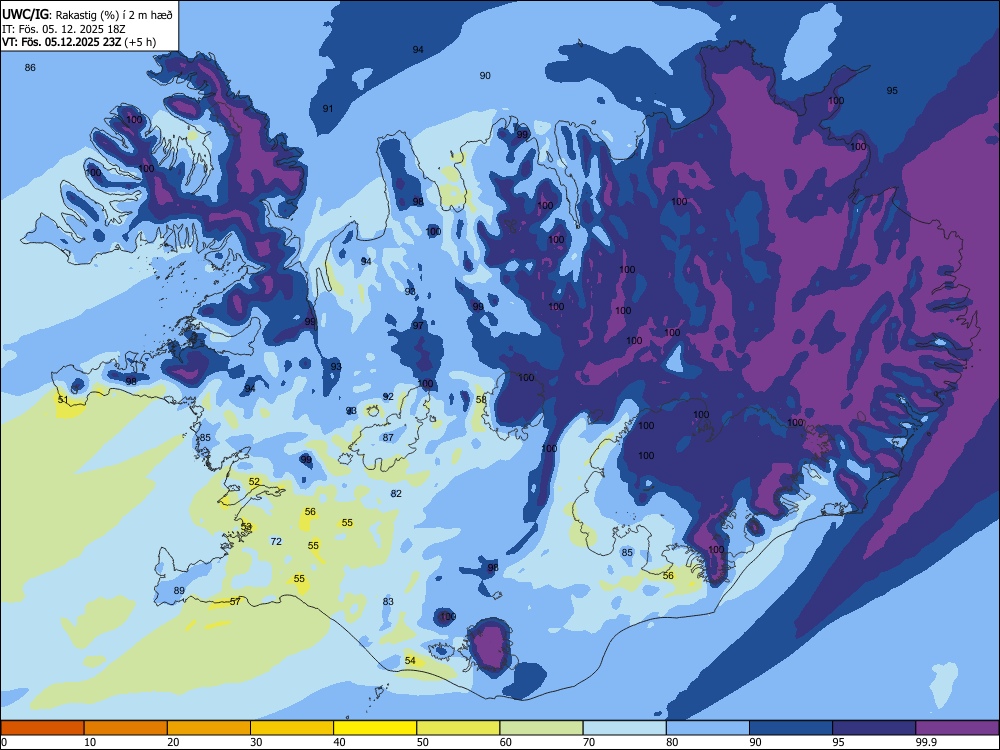Click the '60' legend scale label
1000x750 pixels.
[506, 742]
